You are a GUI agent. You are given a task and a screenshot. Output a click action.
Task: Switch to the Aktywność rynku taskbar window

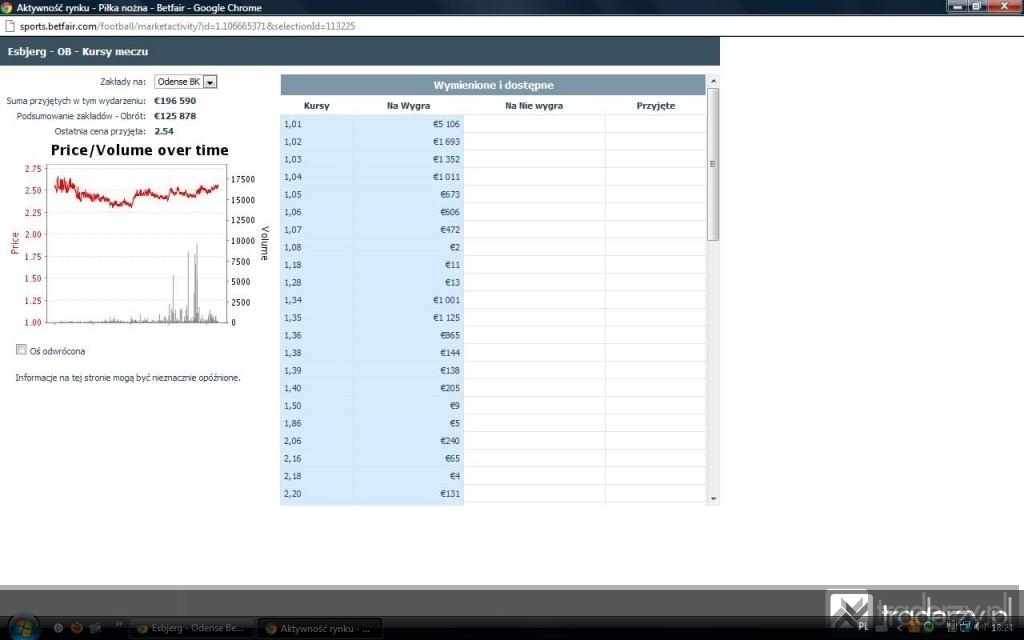(x=320, y=628)
